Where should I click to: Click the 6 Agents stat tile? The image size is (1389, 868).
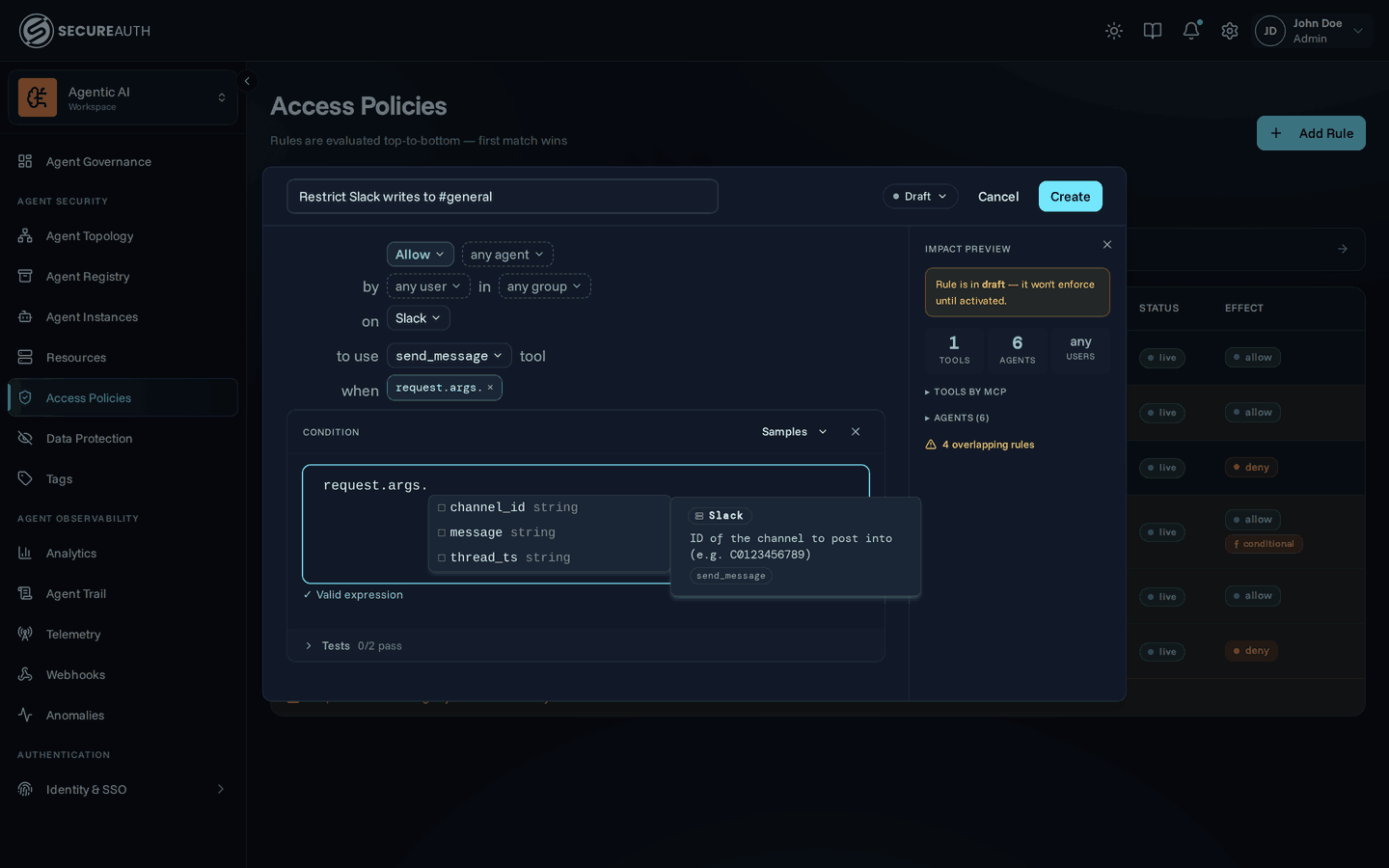point(1018,350)
